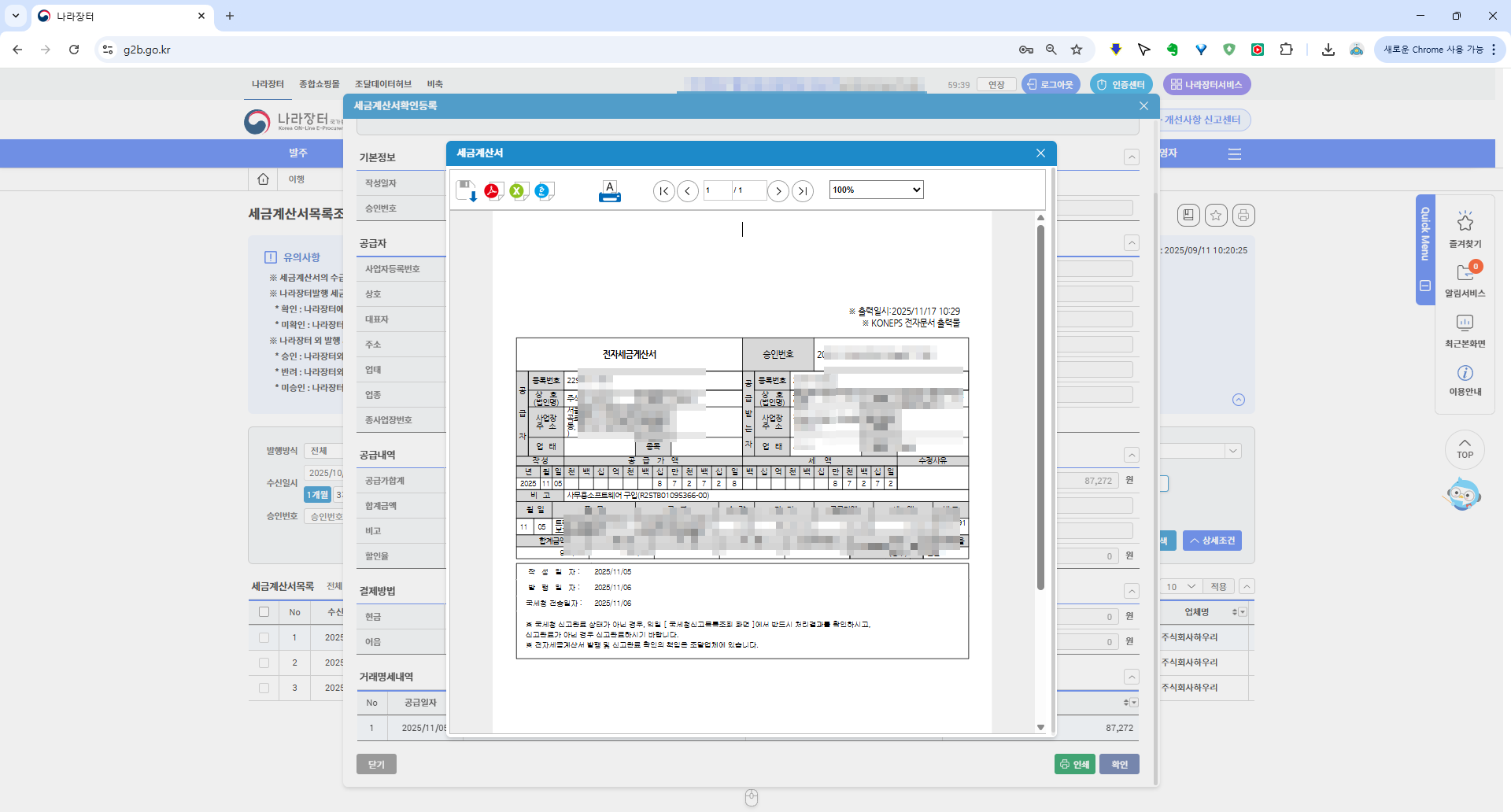Jump to the last page of report

(802, 190)
